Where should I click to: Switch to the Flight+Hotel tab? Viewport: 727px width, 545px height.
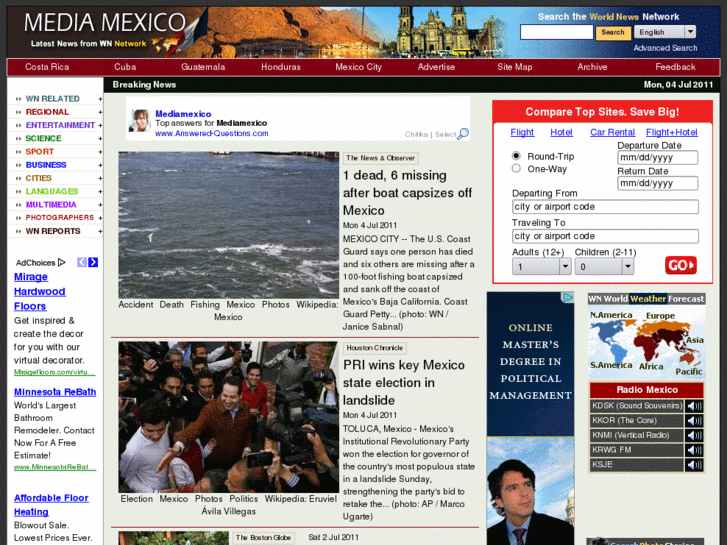pos(671,132)
